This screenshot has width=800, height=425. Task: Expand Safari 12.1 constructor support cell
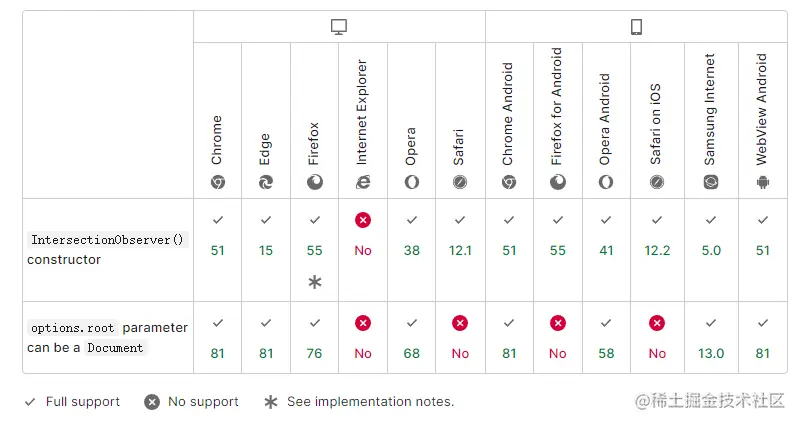point(460,250)
